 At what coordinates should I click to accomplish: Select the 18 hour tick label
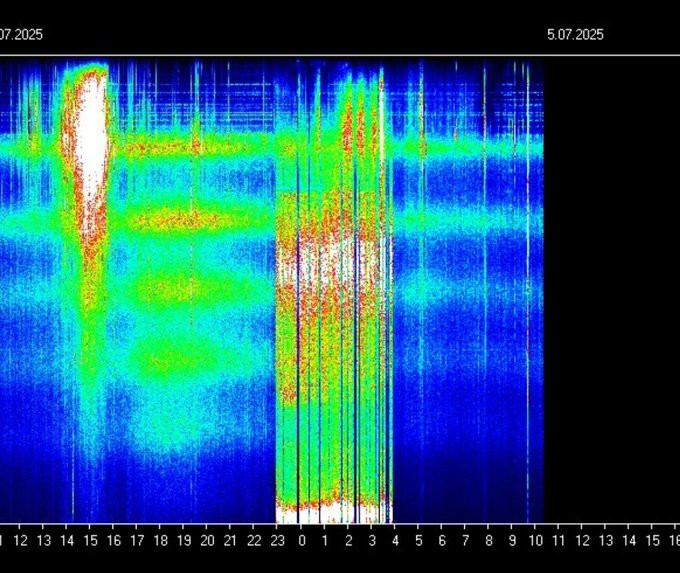[161, 541]
